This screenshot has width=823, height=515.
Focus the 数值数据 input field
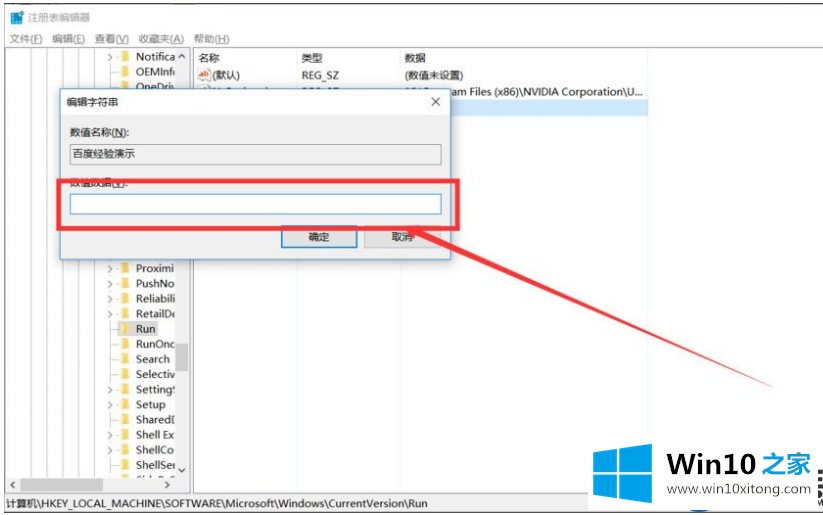click(x=256, y=204)
